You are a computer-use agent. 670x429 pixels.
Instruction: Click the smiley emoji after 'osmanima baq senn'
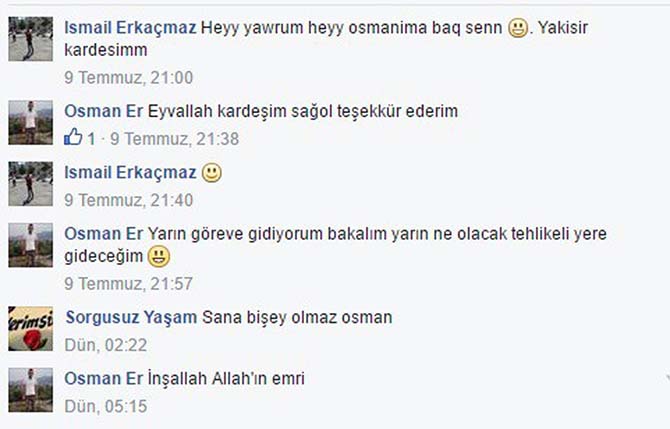point(518,28)
